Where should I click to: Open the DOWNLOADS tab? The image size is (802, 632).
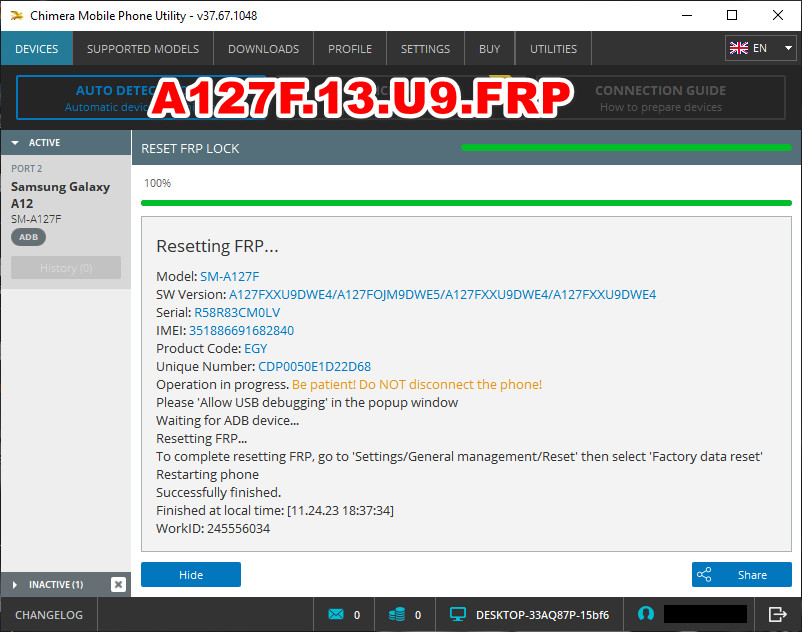[263, 47]
